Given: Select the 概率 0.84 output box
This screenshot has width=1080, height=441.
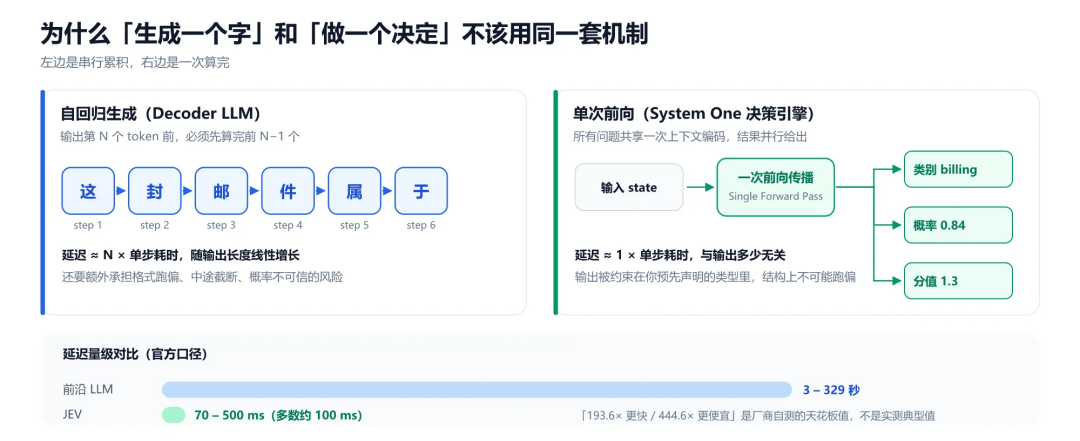Looking at the screenshot, I should [x=958, y=225].
